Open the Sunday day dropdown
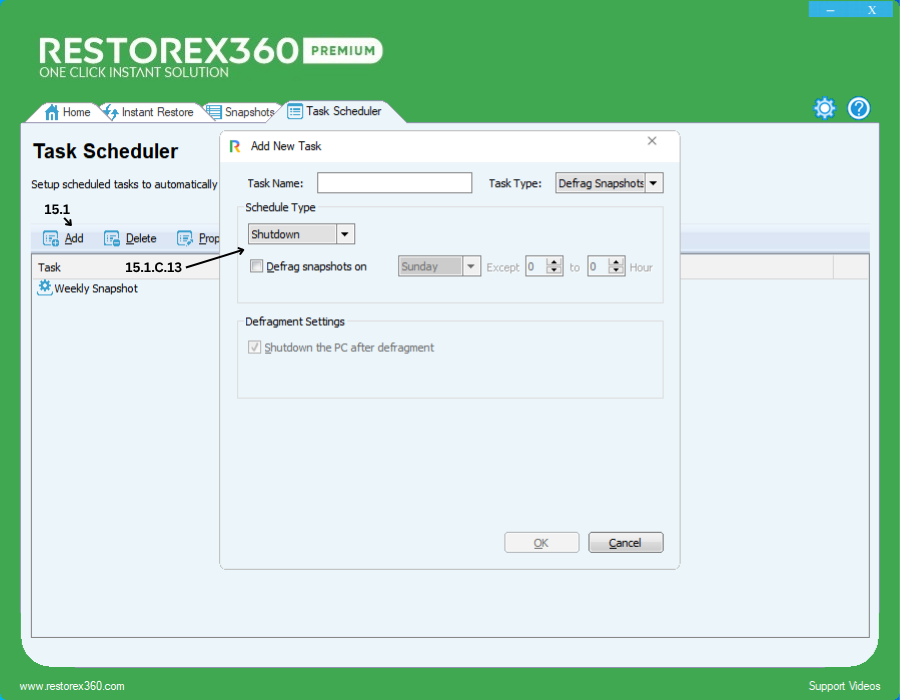900x700 pixels. [471, 267]
